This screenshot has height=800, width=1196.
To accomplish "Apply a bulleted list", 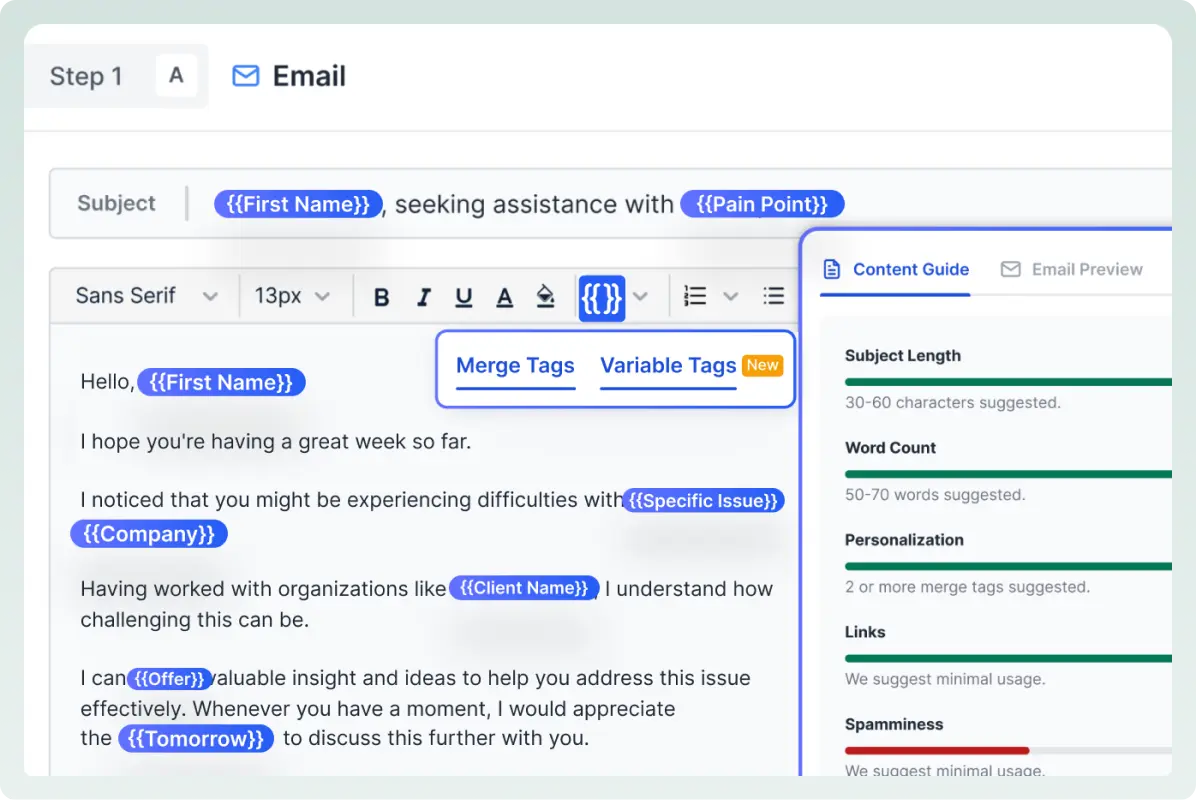I will click(773, 296).
